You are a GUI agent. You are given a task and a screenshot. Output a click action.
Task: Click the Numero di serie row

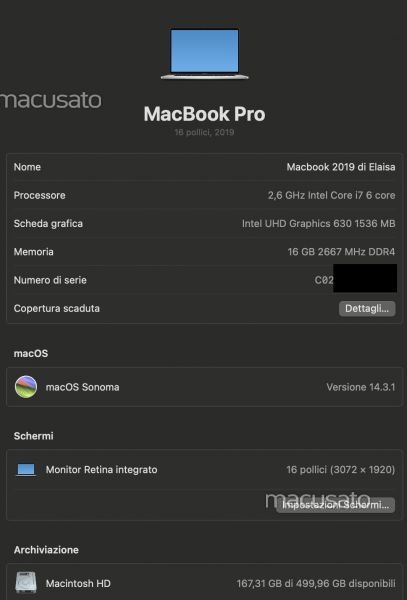click(x=204, y=280)
